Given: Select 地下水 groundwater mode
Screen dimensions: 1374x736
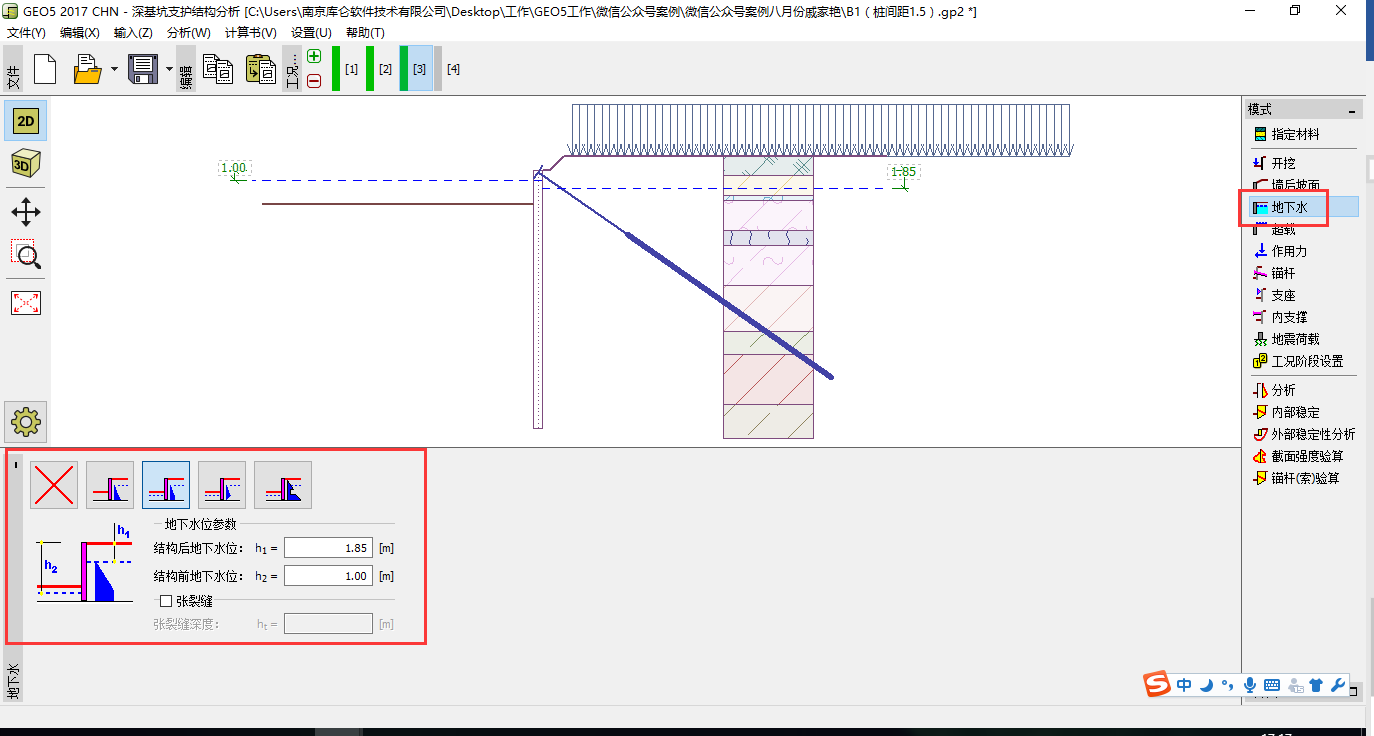Looking at the screenshot, I should point(1303,207).
